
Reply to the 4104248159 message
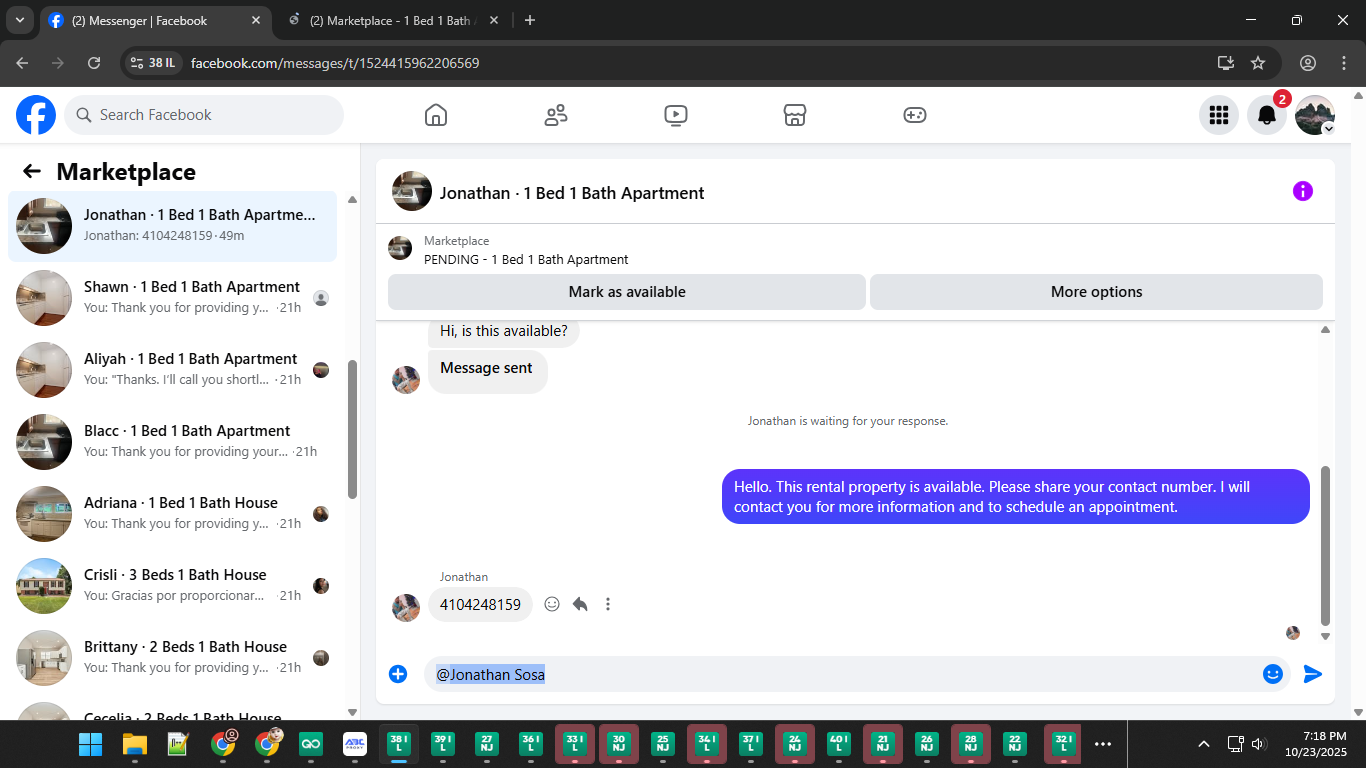[x=580, y=604]
